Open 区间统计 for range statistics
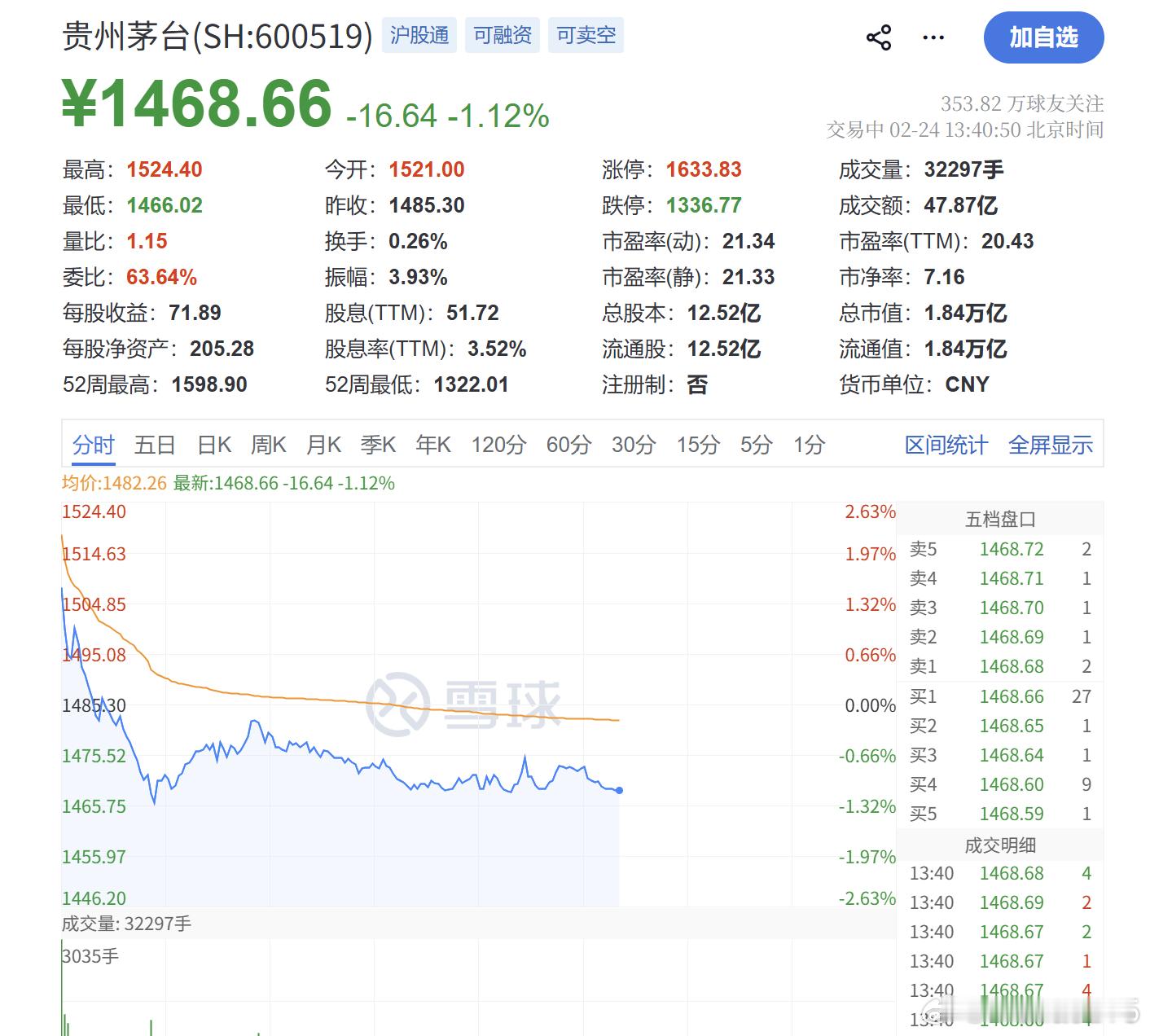 [946, 445]
